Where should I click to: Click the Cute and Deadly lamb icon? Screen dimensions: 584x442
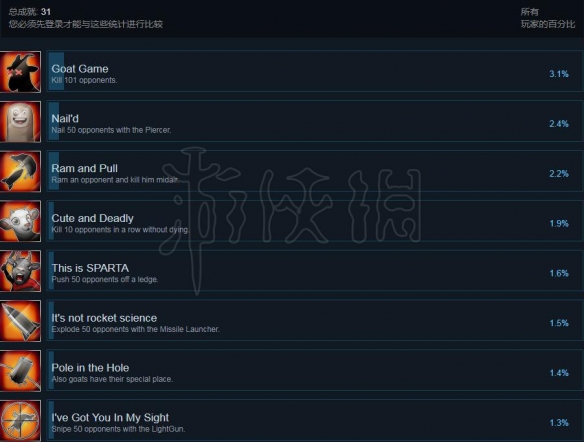20,221
